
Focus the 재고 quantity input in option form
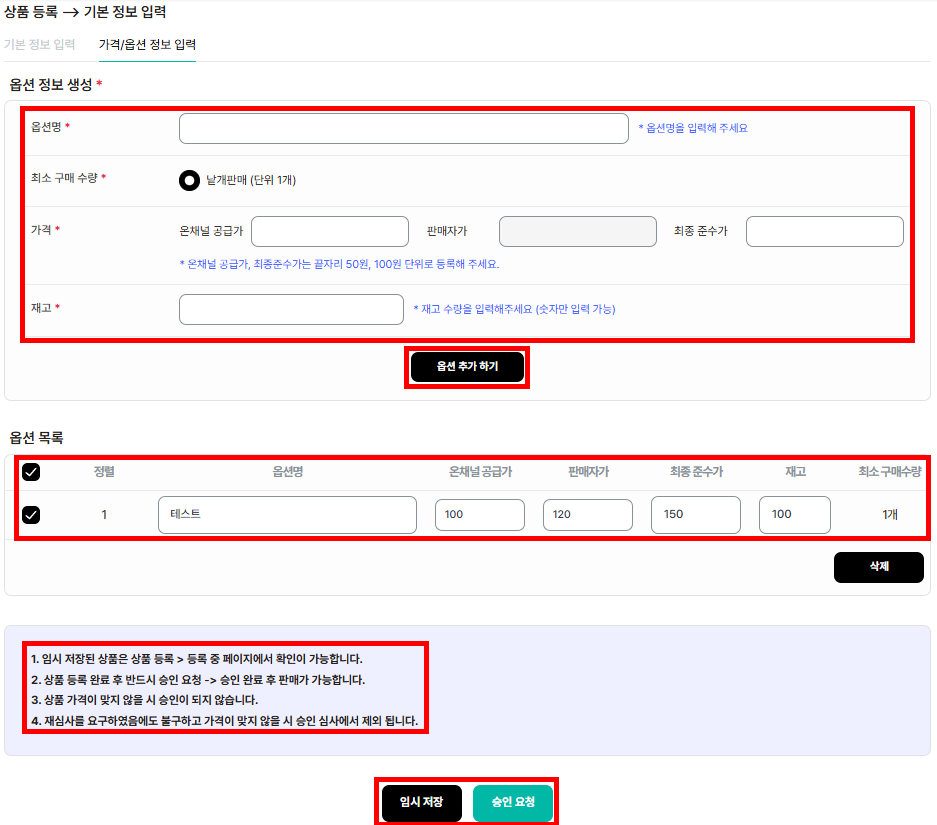[x=291, y=309]
